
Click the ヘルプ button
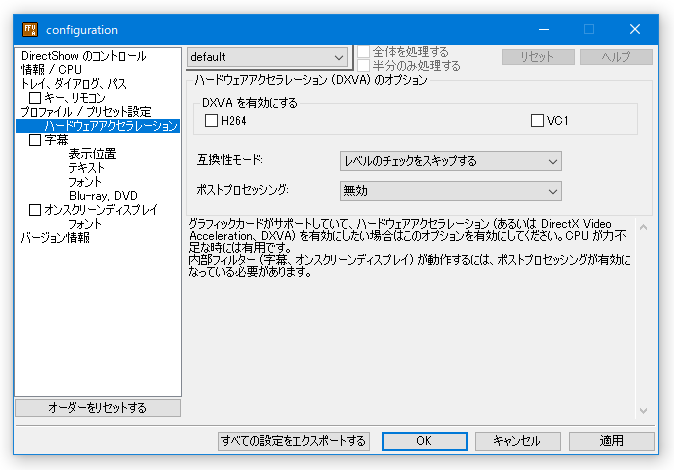pos(616,57)
